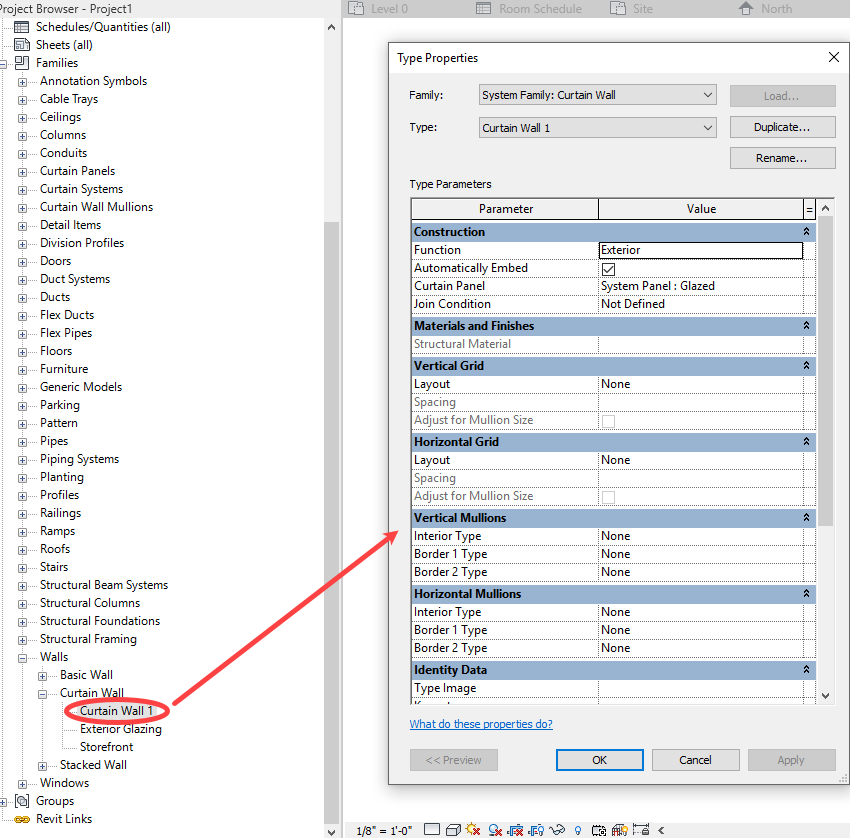The width and height of the screenshot is (850, 838).
Task: Select Curtain Wall 1 in Project Browser
Action: 116,711
